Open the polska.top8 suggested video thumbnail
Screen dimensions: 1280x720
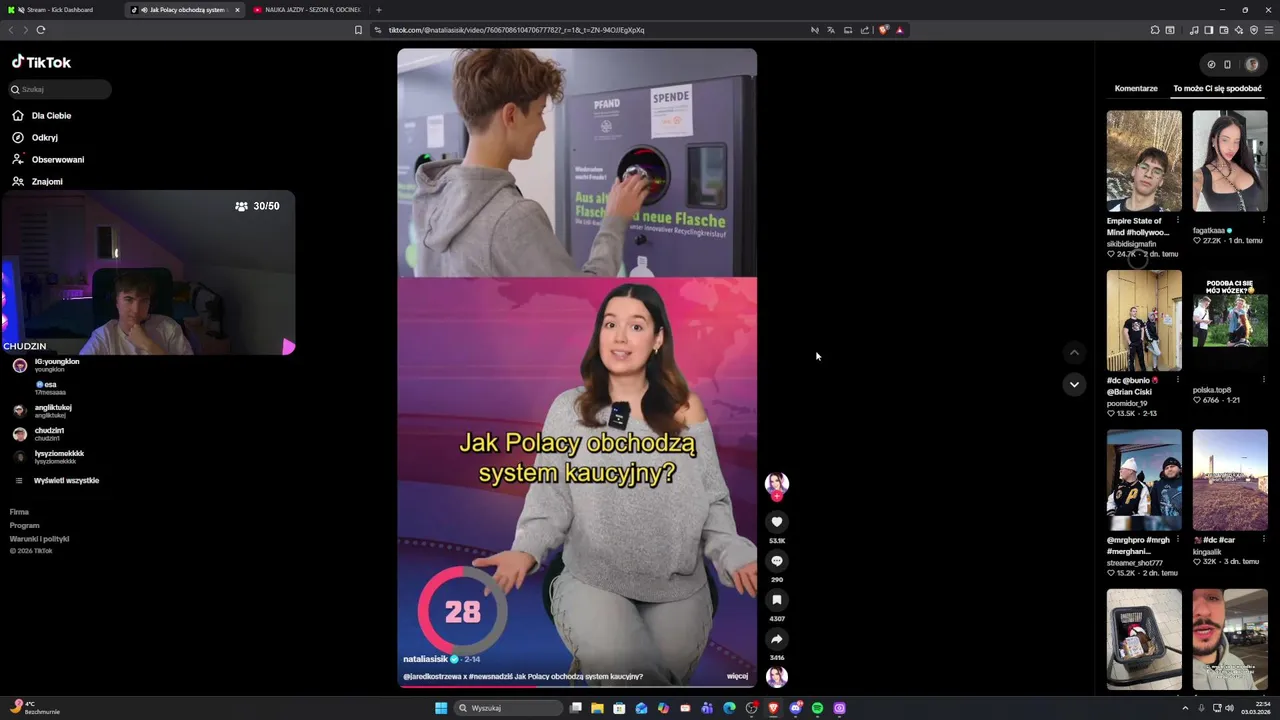[x=1230, y=320]
